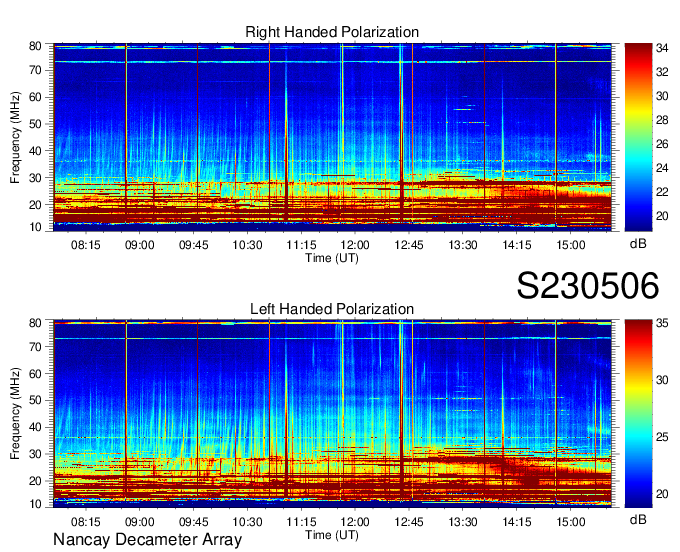Click the 80 MHz tick of Right Handed plot
This screenshot has height=552, width=680.
coord(35,46)
